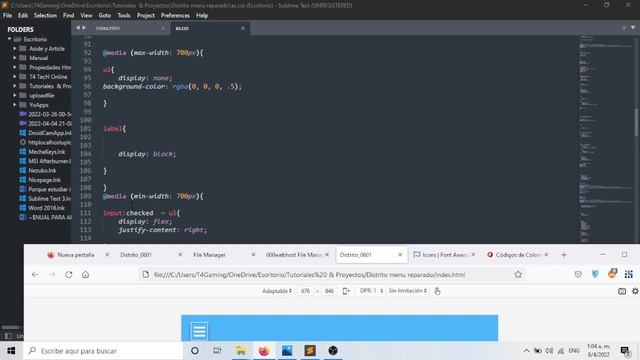This screenshot has width=640, height=360.
Task: Close the as.css editor tab
Action: click(x=243, y=28)
